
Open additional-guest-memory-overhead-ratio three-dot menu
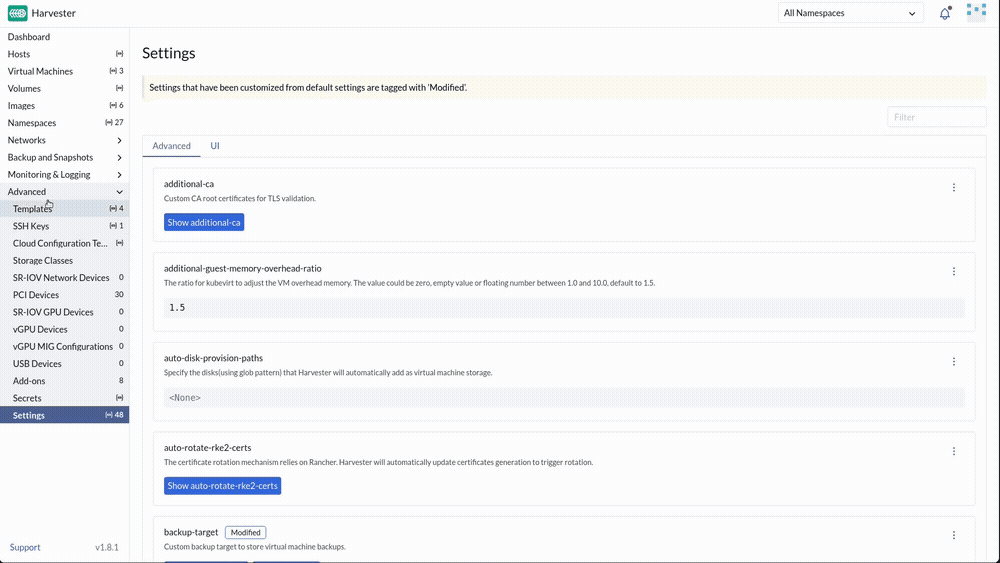[x=953, y=272]
